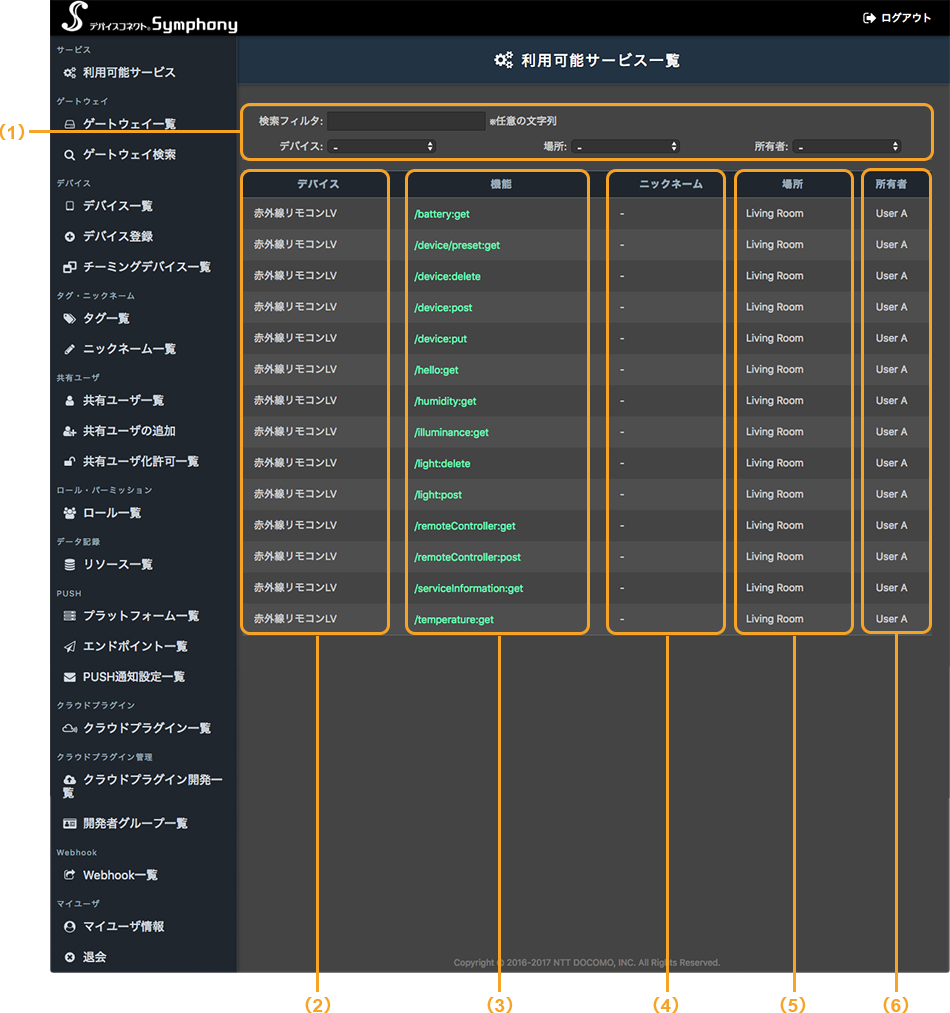Viewport: 950px width, 1013px height.
Task: Click the envelope icon for PUSH通知設定一覧
Action: 69,677
